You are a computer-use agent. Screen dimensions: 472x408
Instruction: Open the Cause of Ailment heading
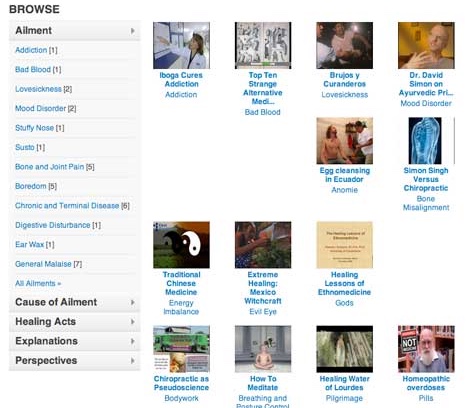click(56, 302)
